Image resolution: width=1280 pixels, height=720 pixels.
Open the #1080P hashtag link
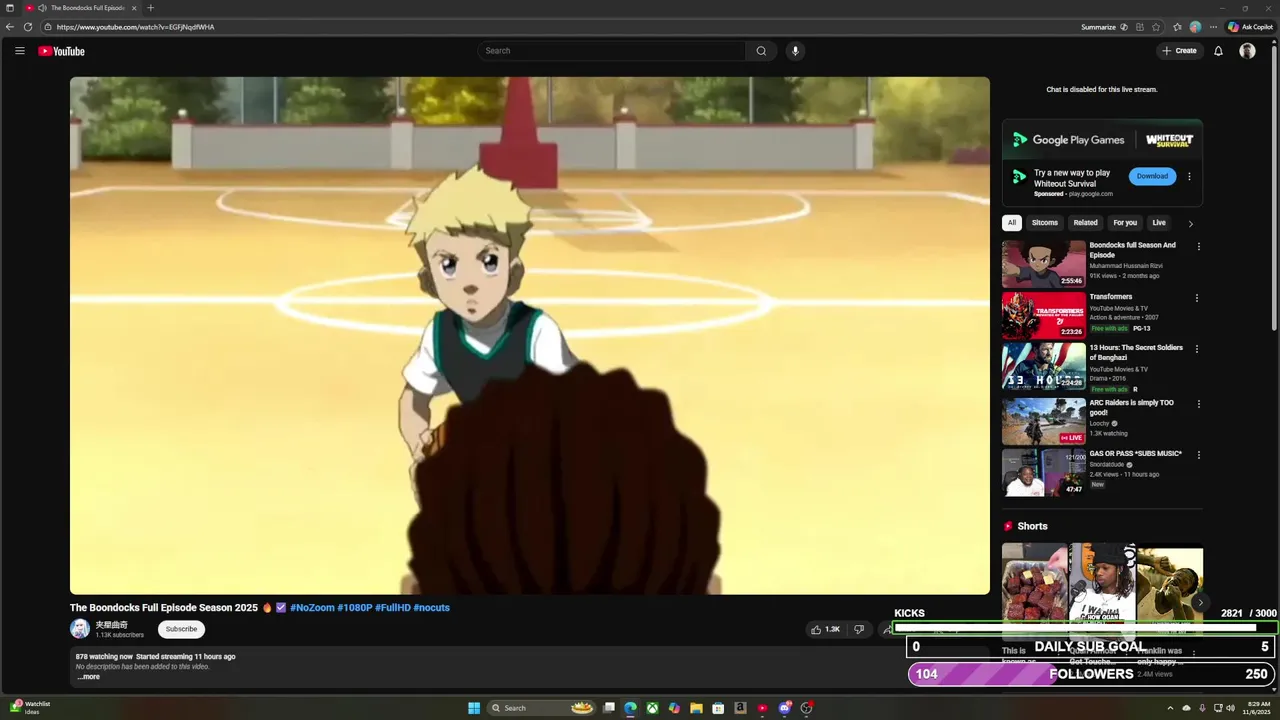354,608
